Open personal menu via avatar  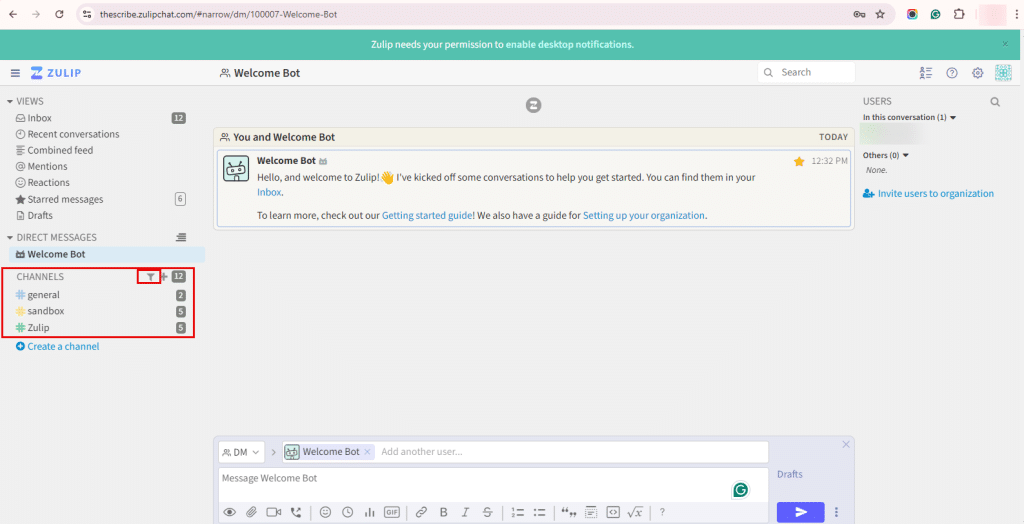click(x=1003, y=73)
